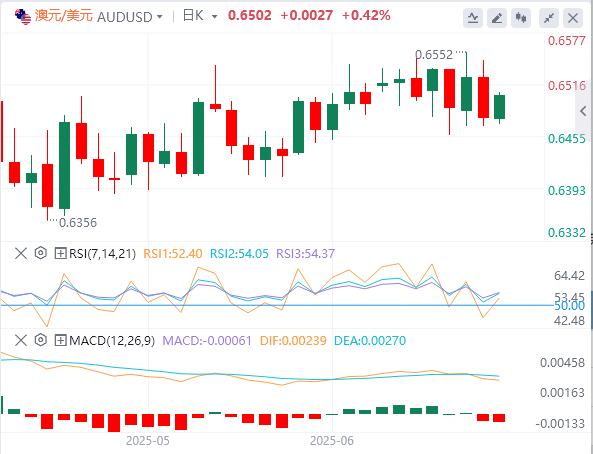Open the indicator line chart tool

[473, 18]
